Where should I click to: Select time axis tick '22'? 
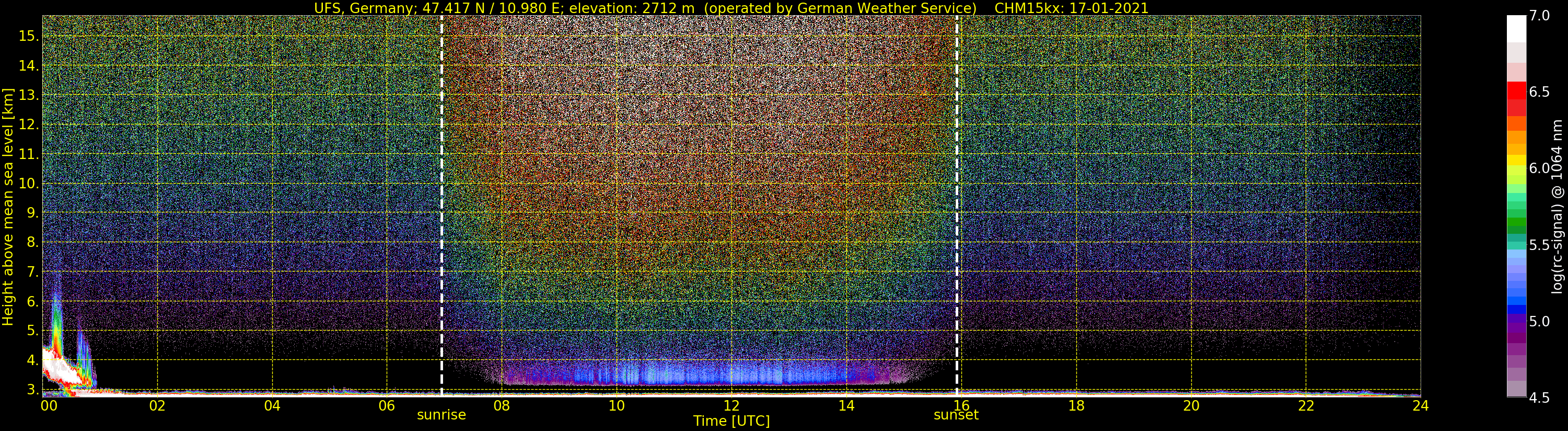click(x=1306, y=405)
